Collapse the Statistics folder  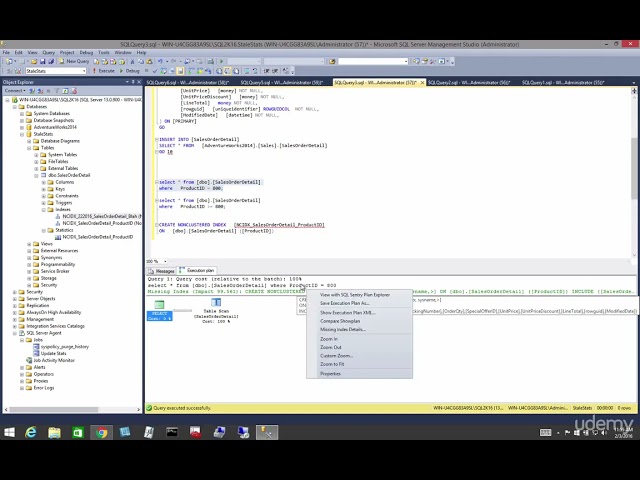44,230
